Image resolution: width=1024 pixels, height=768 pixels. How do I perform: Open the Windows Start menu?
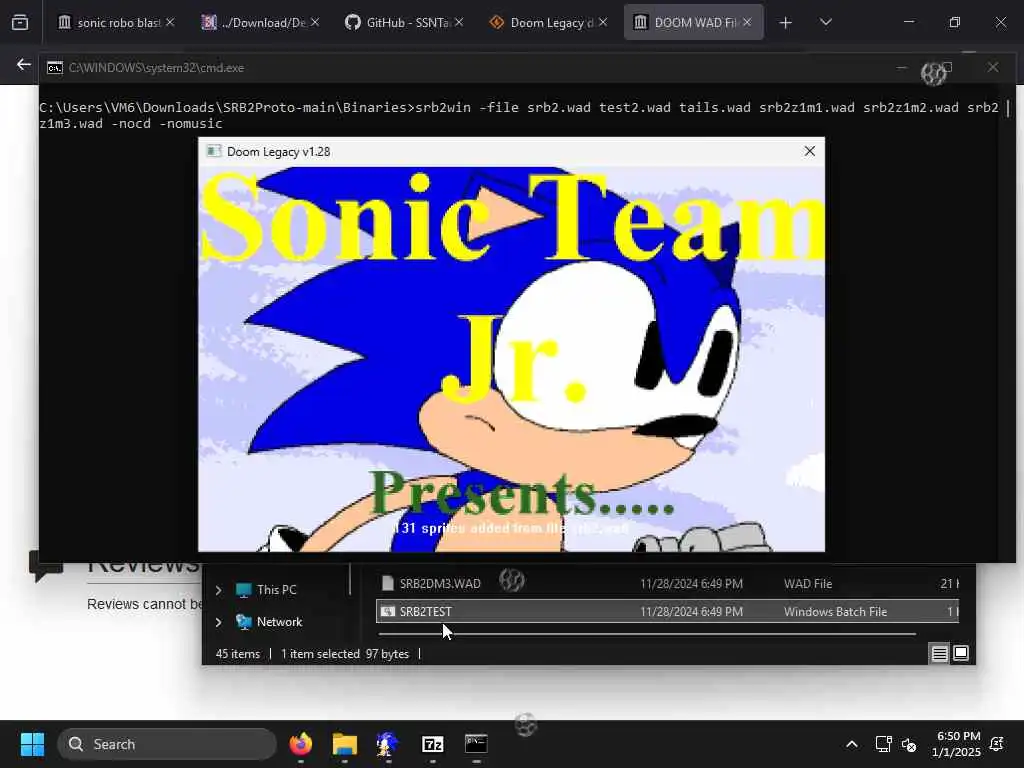coord(32,744)
